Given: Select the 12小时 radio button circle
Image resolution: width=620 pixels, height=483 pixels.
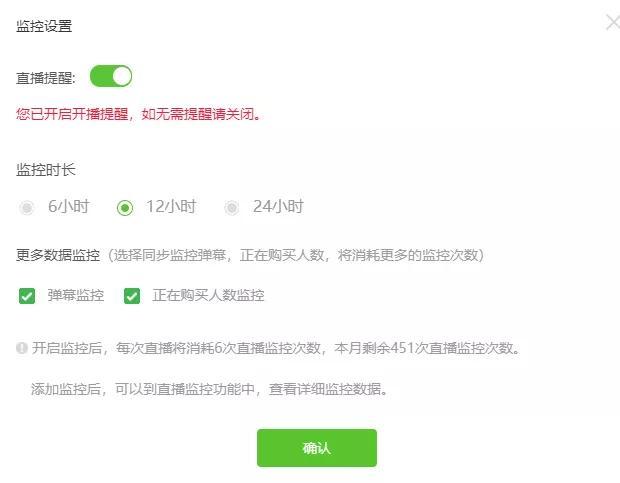Looking at the screenshot, I should [x=125, y=208].
